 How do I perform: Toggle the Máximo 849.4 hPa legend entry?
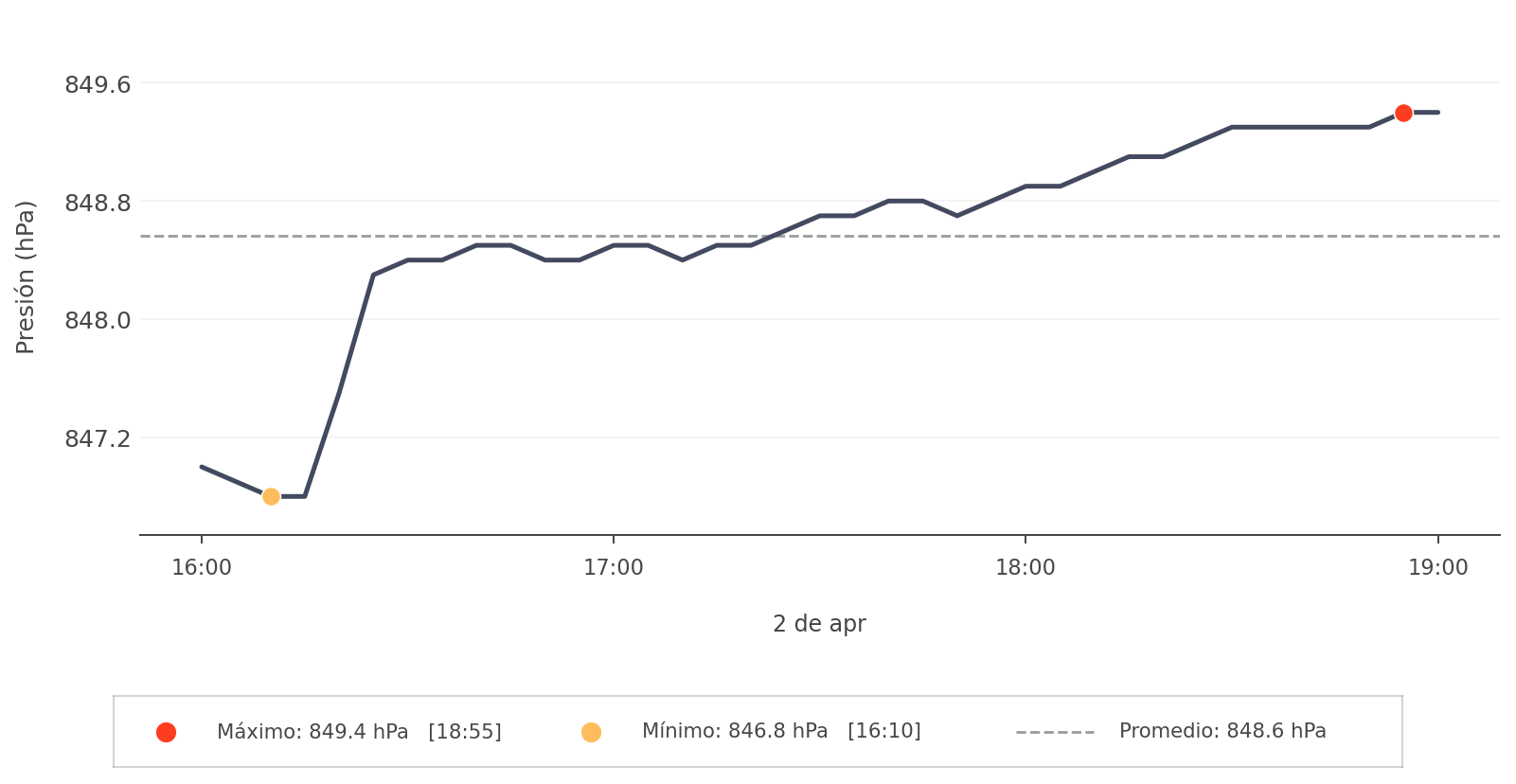[359, 732]
